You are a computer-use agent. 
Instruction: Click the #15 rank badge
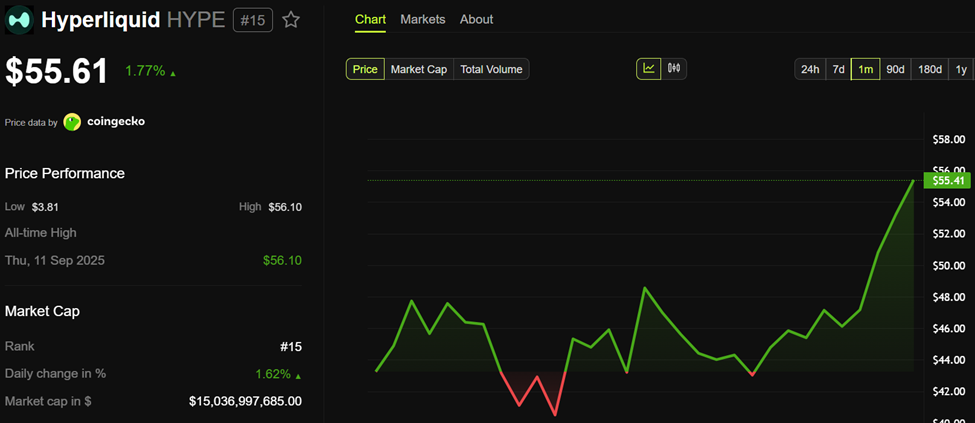click(x=253, y=20)
